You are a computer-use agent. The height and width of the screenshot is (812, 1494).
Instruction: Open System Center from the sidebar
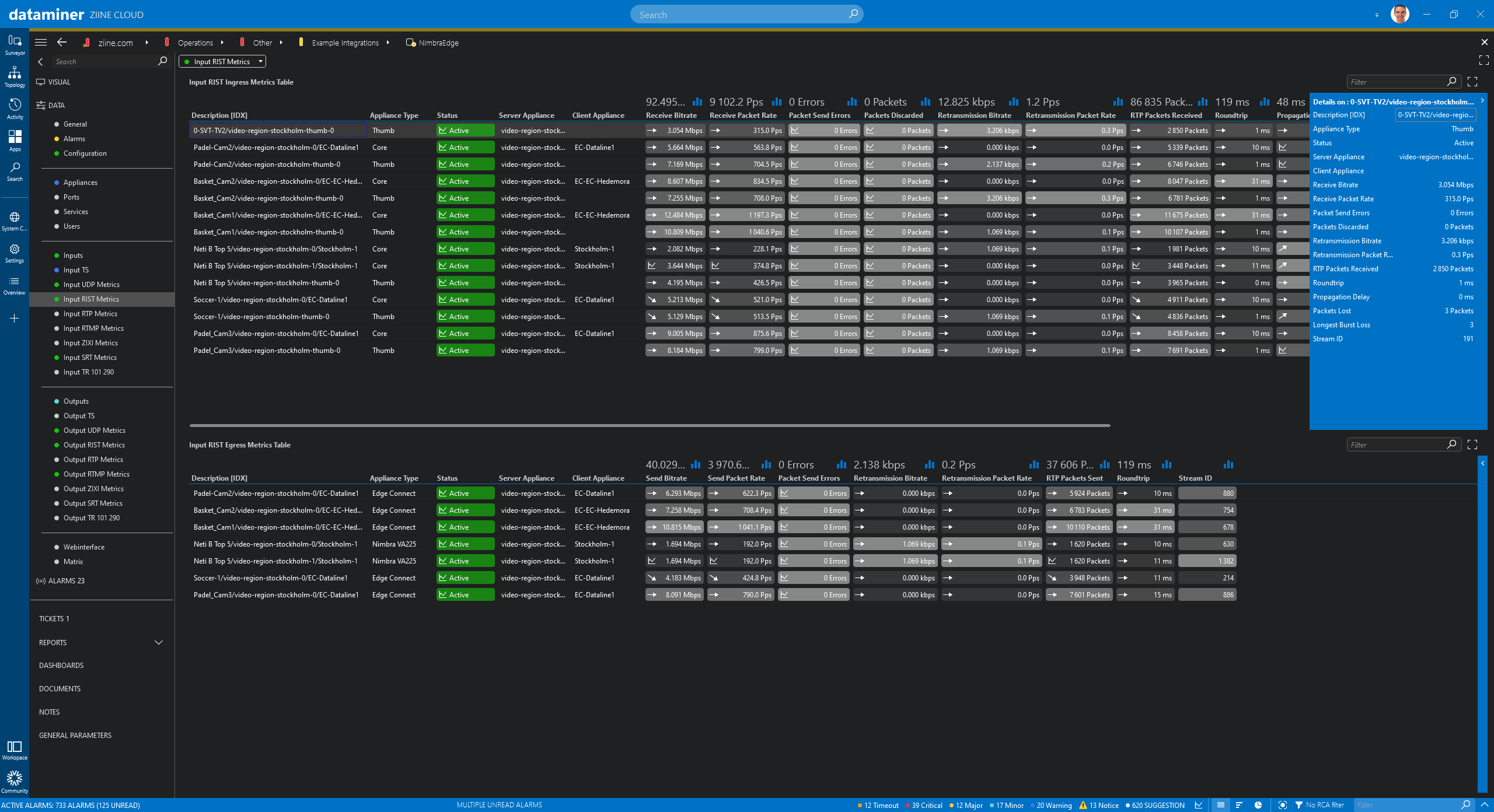15,221
